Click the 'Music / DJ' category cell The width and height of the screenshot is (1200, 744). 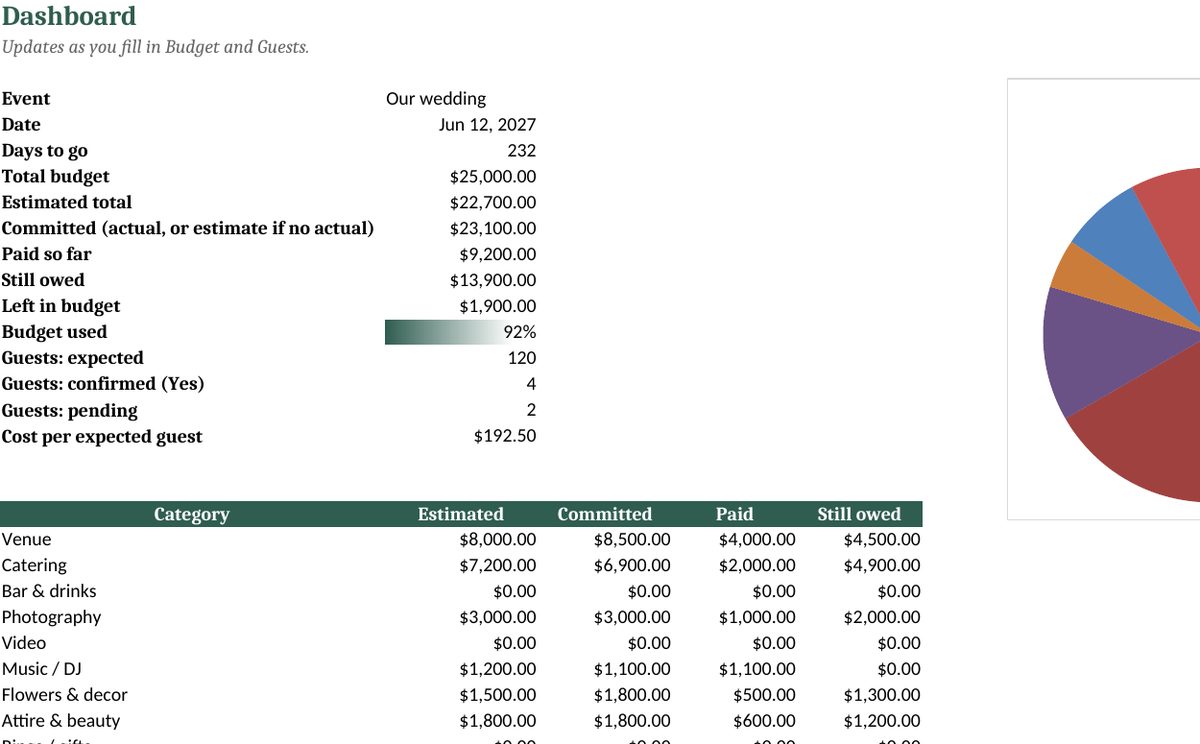41,670
